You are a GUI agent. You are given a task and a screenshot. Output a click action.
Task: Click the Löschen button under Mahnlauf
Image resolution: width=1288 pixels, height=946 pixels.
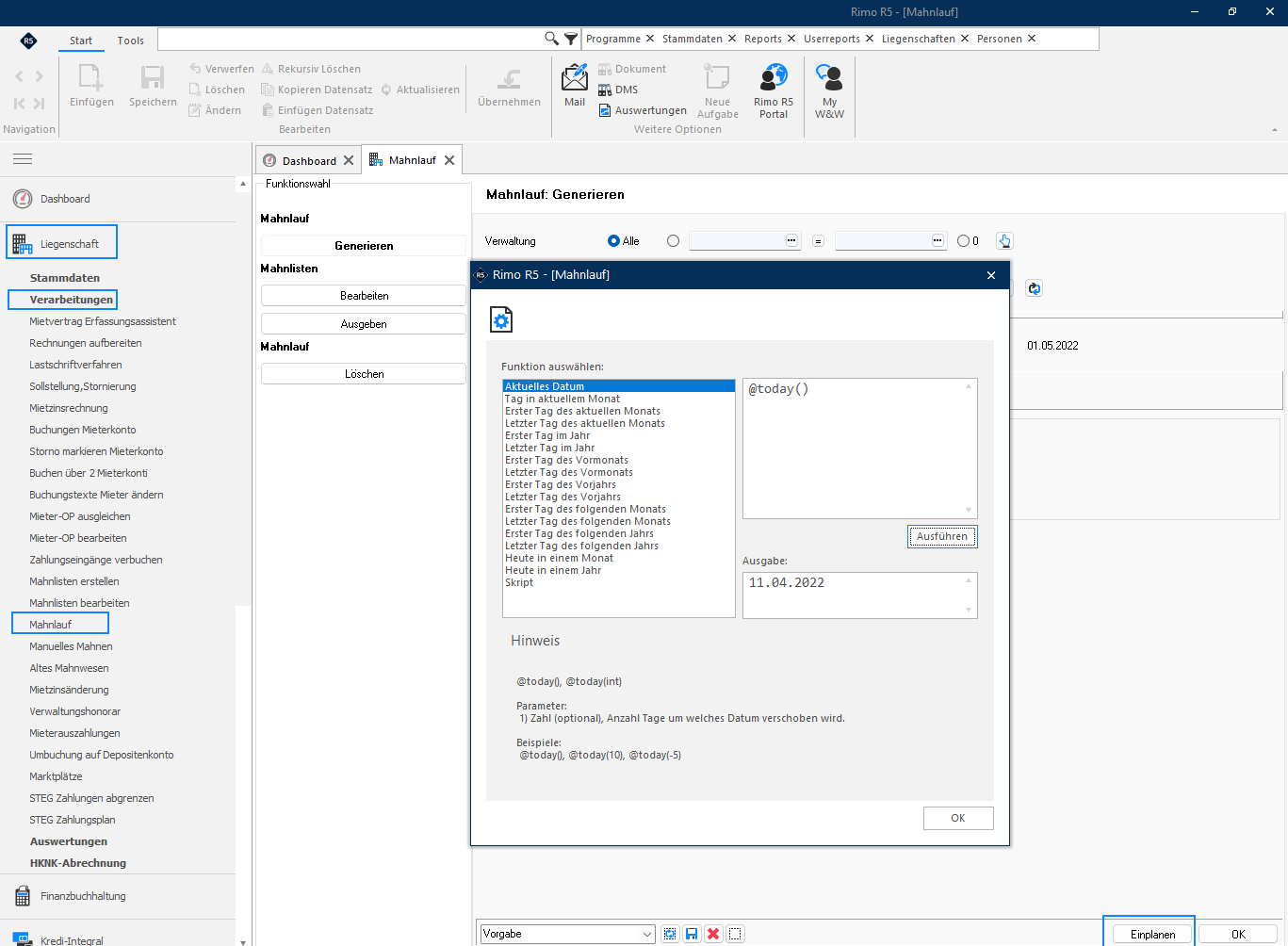coord(364,374)
